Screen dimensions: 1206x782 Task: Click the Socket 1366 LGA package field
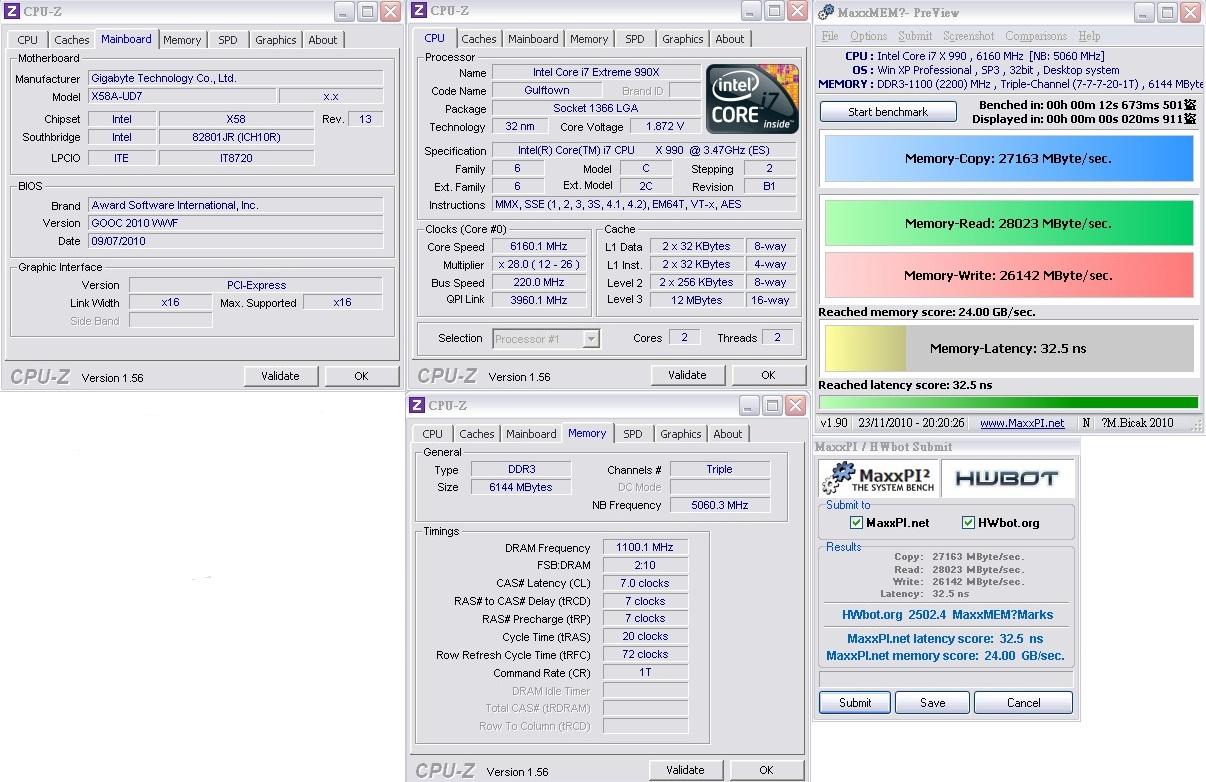point(595,109)
